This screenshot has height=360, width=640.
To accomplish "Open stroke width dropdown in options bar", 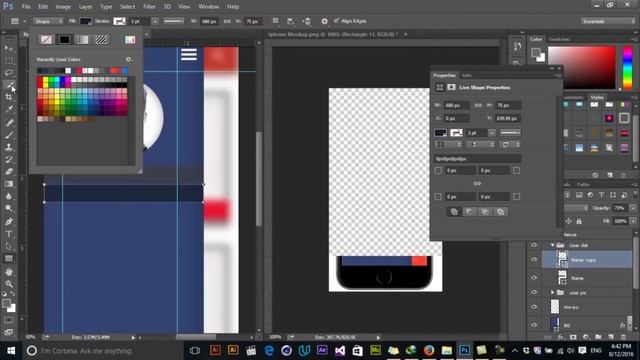I will [155, 21].
